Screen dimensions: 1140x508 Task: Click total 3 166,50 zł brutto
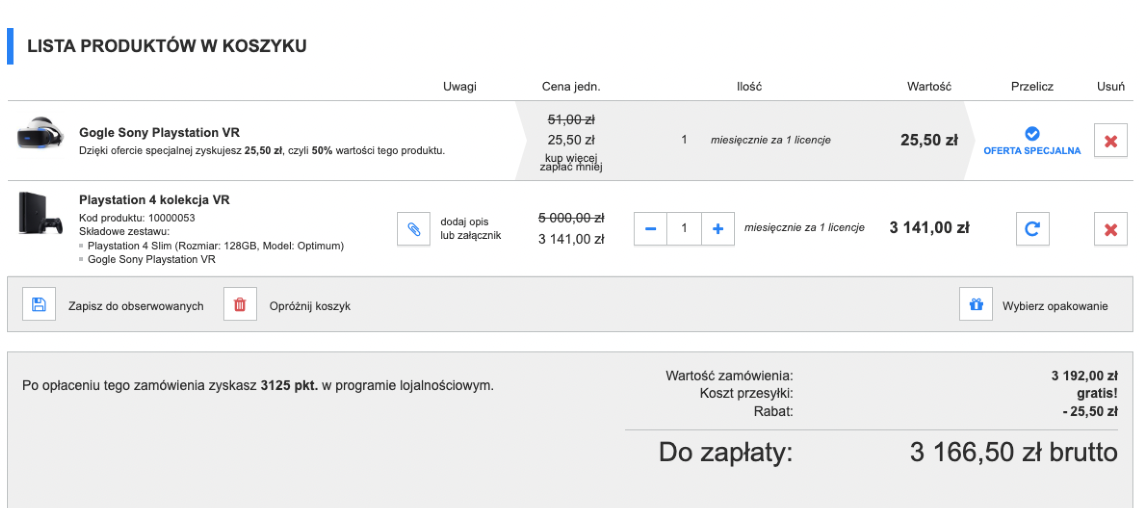(x=1013, y=452)
